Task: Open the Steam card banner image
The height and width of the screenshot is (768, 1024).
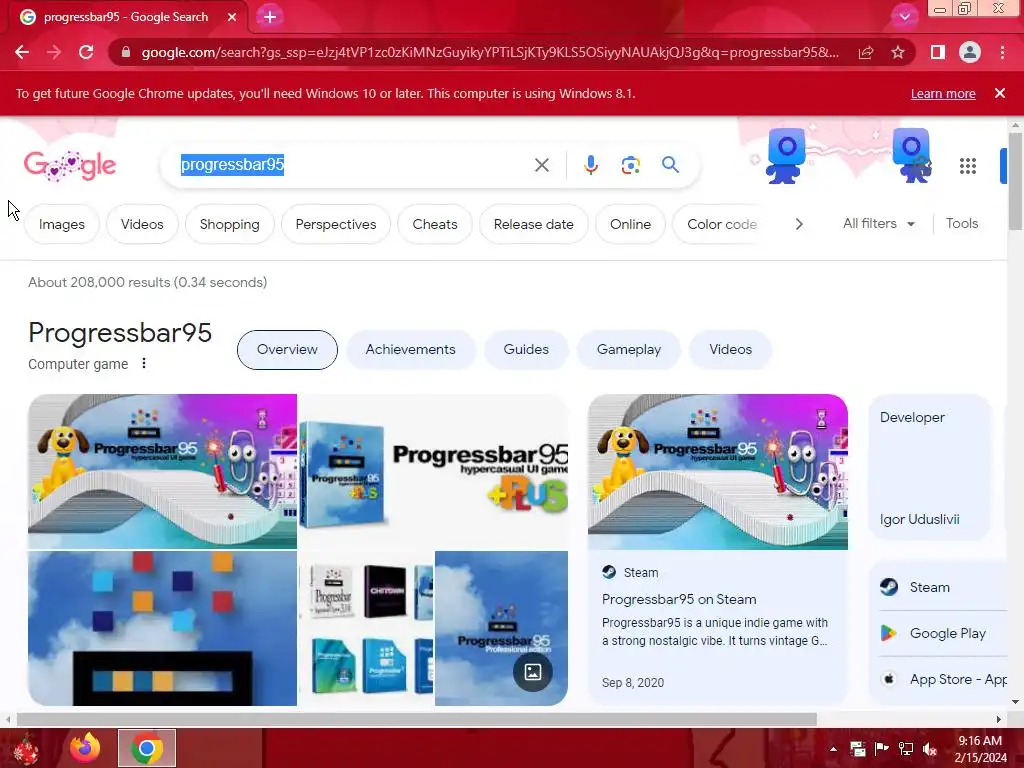Action: [x=718, y=472]
